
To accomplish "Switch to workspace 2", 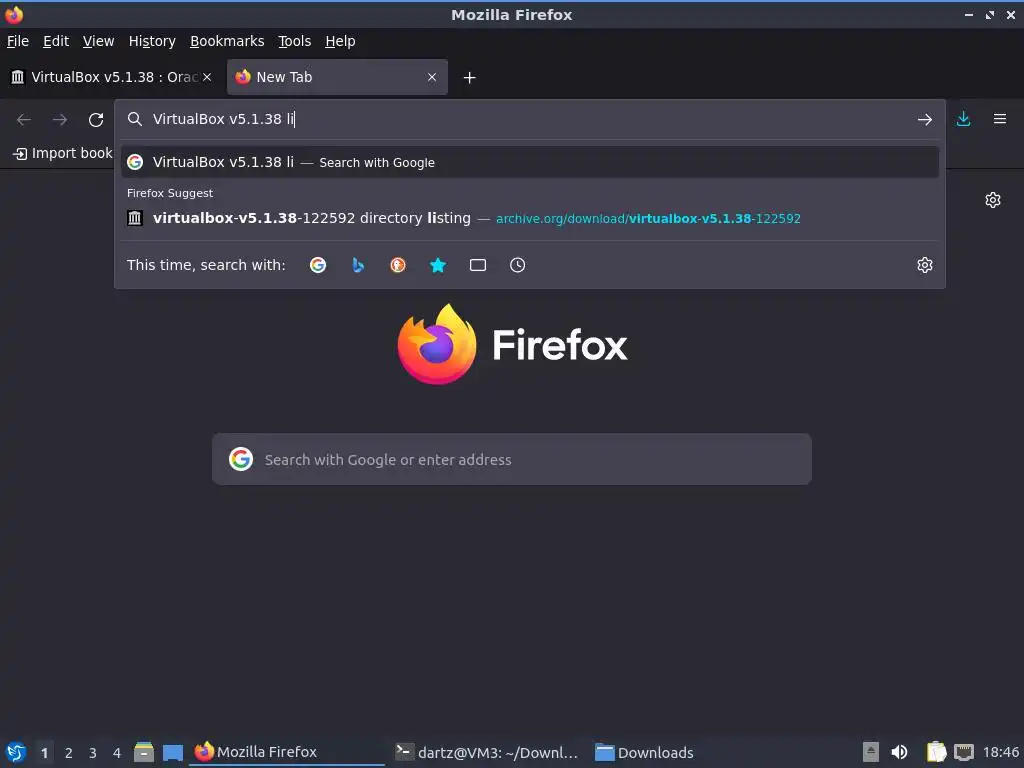I will (69, 753).
